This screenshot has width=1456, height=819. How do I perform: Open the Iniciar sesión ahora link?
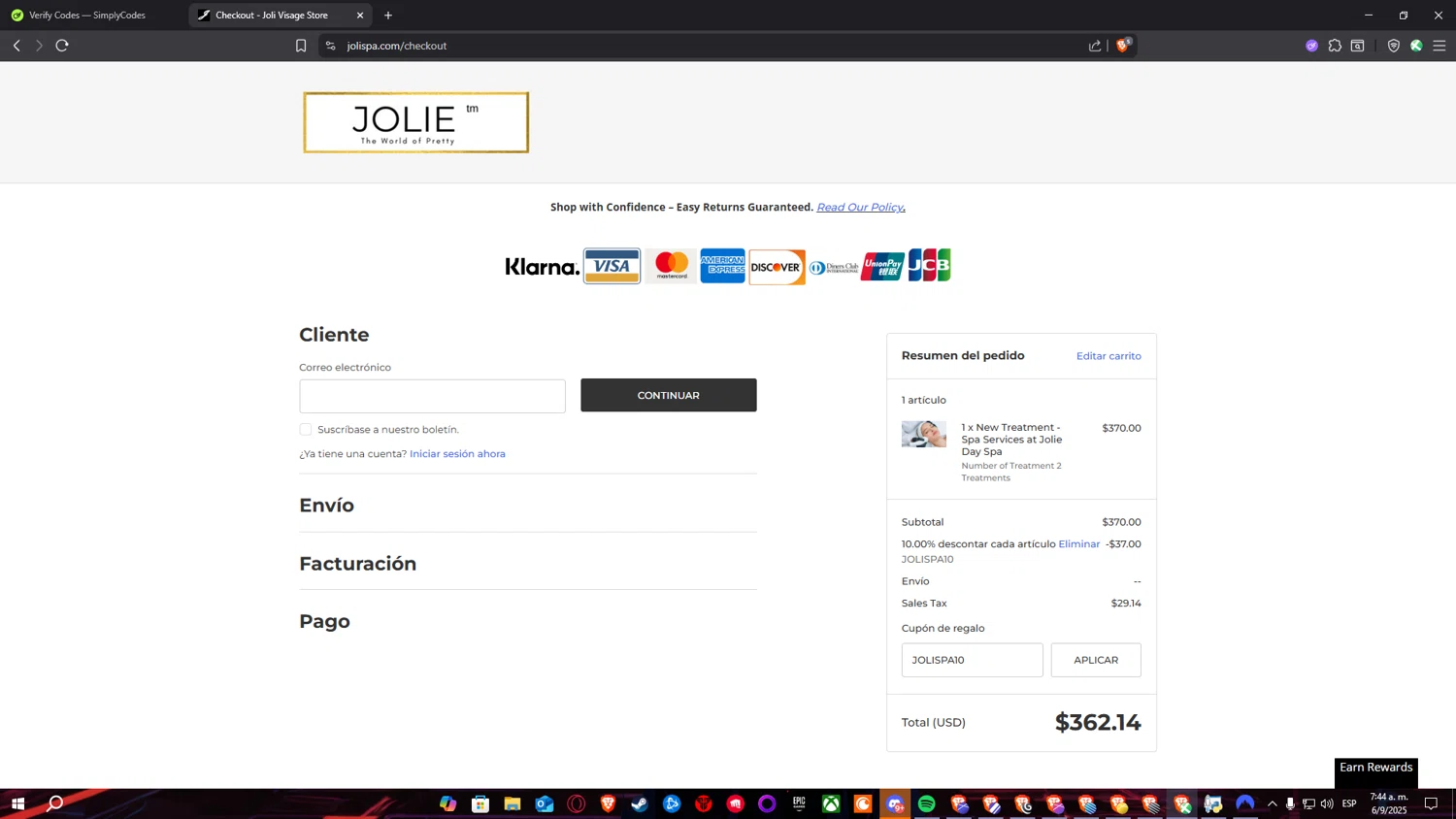click(x=457, y=454)
